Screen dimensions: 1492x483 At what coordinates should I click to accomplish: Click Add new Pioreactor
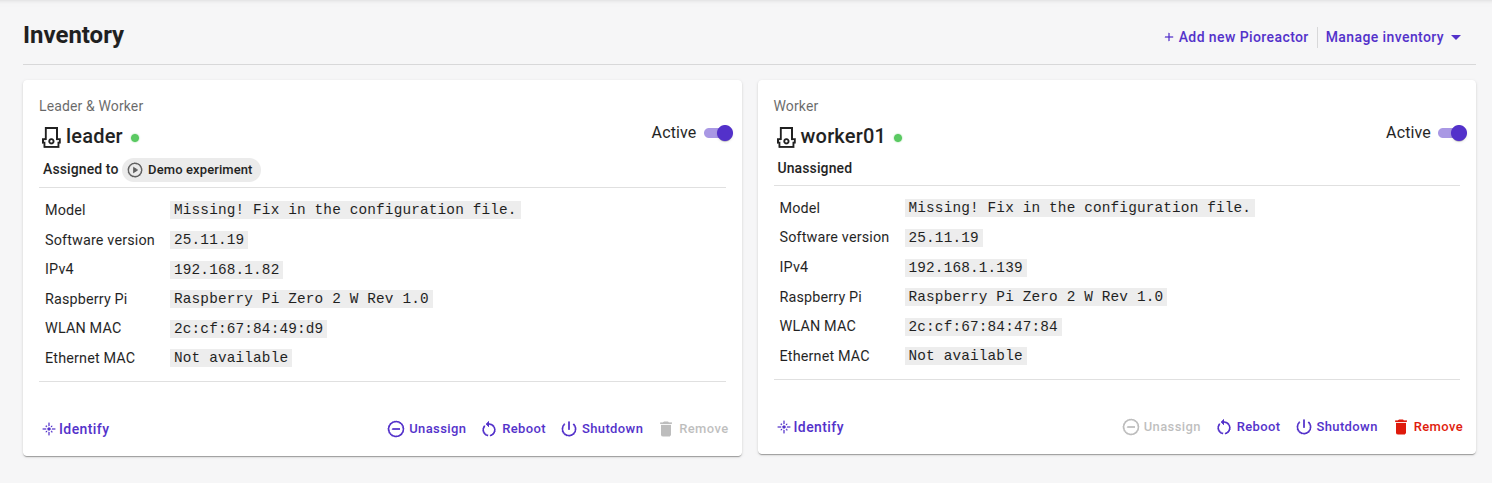1236,37
